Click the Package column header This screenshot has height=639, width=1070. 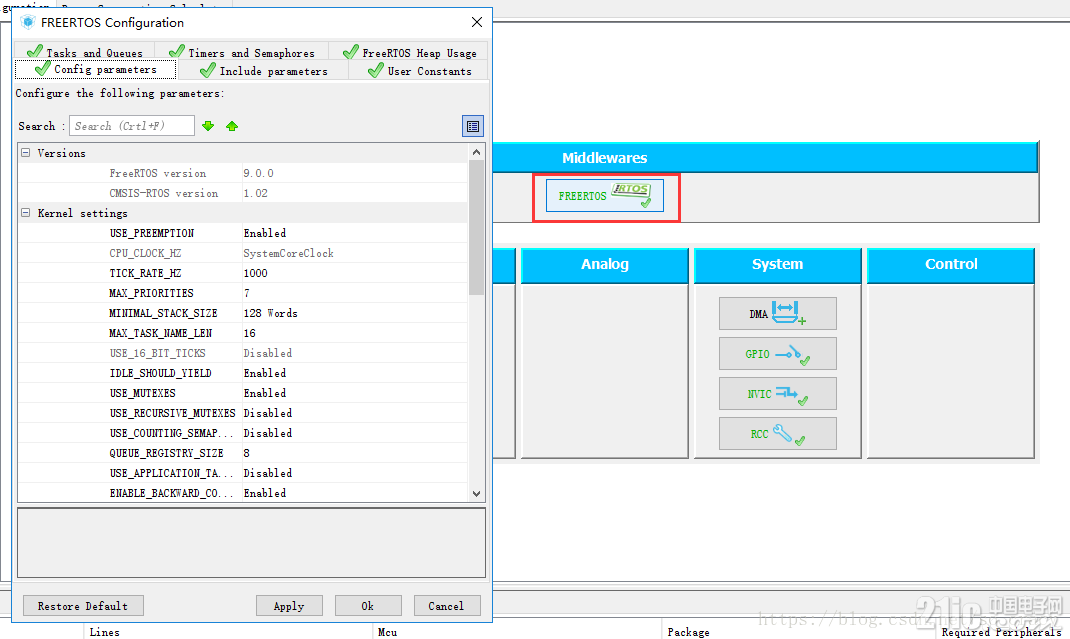[x=689, y=632]
